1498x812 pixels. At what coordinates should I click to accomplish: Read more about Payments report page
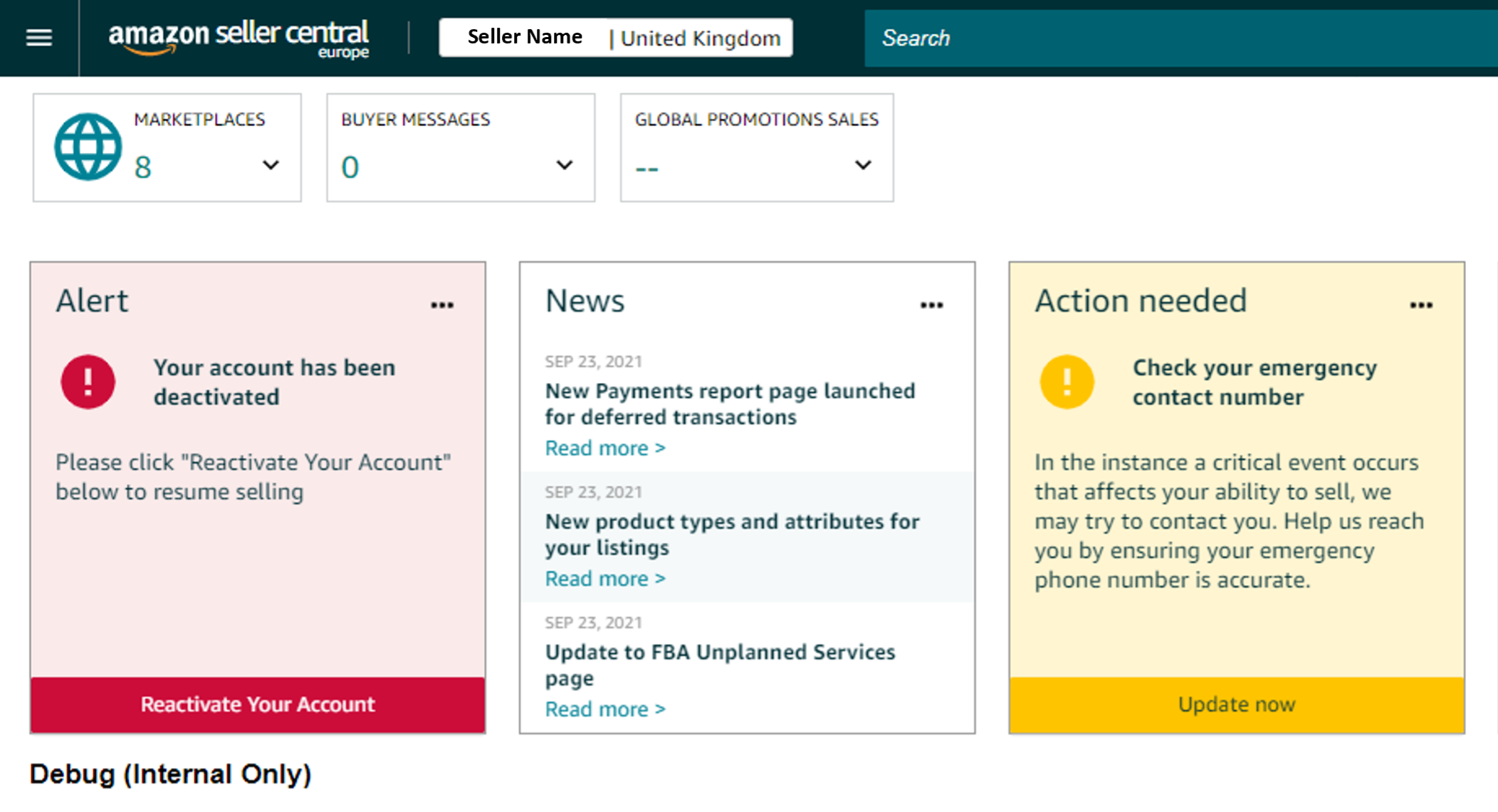[x=604, y=448]
